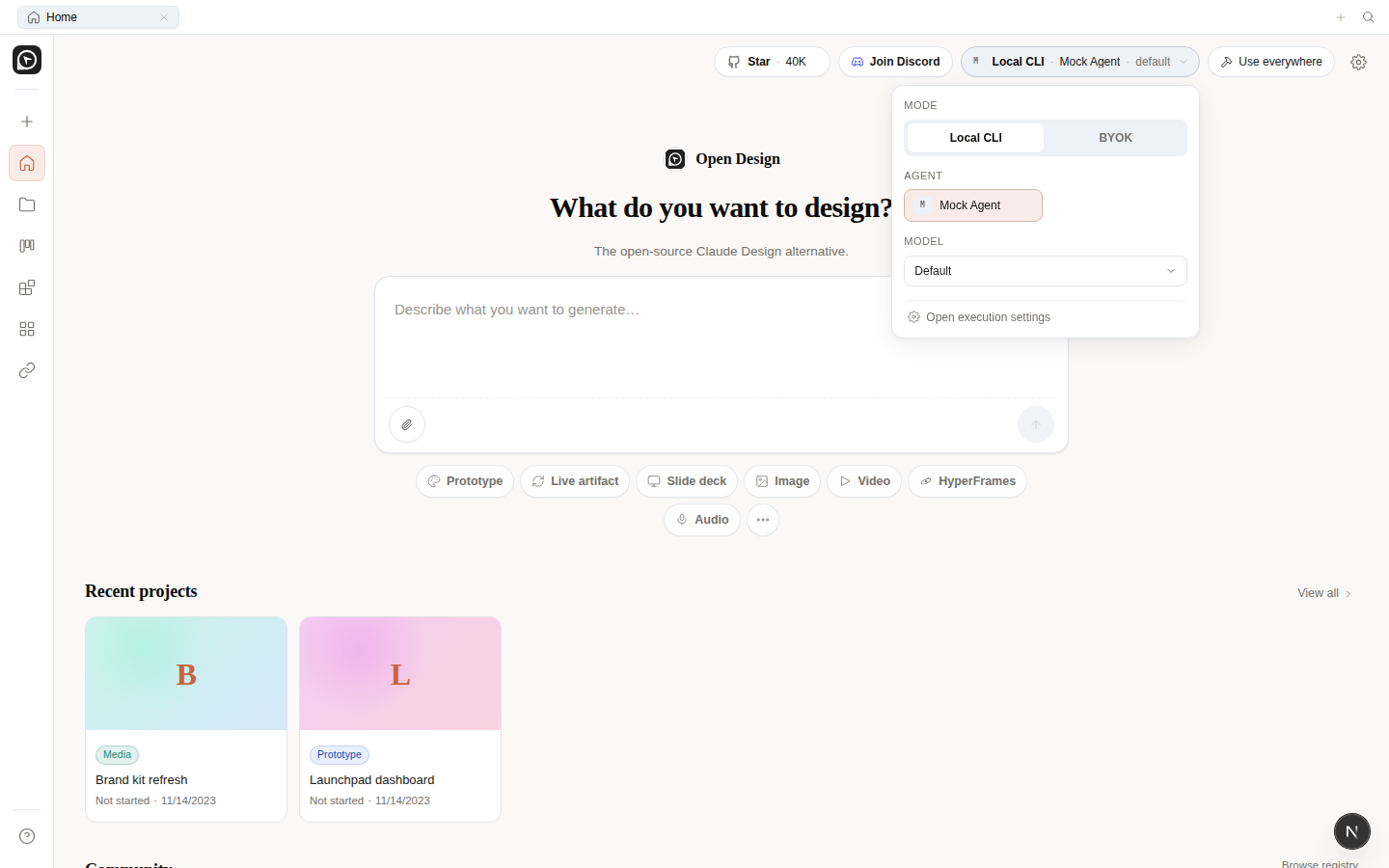1389x868 pixels.
Task: Click the Open Design logo in the sidebar
Action: point(27,60)
